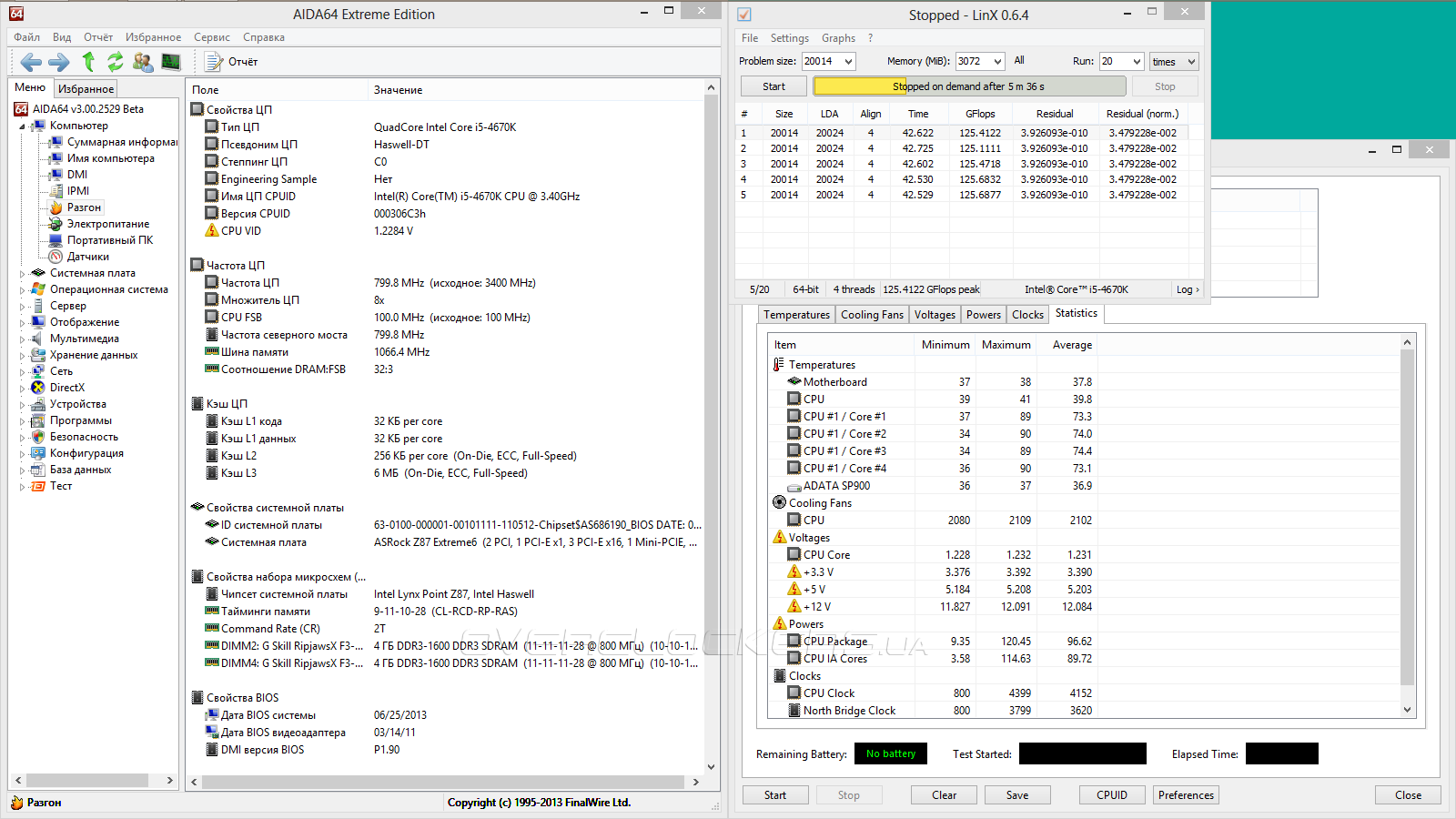Image resolution: width=1456 pixels, height=819 pixels.
Task: Open the Memory (MiB) dropdown
Action: [x=997, y=62]
